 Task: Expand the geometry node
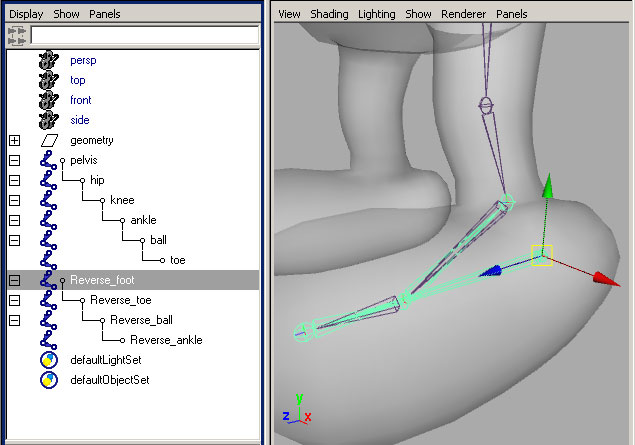point(14,140)
